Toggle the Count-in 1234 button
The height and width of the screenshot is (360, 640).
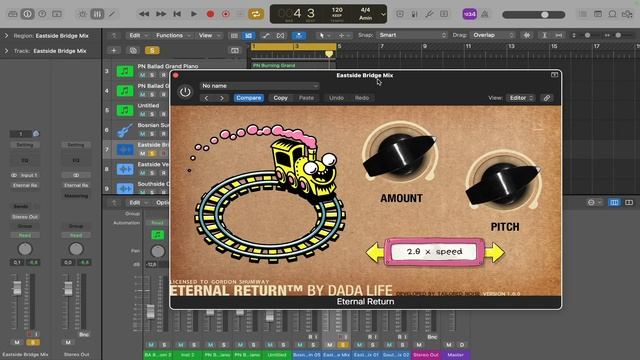click(x=469, y=14)
